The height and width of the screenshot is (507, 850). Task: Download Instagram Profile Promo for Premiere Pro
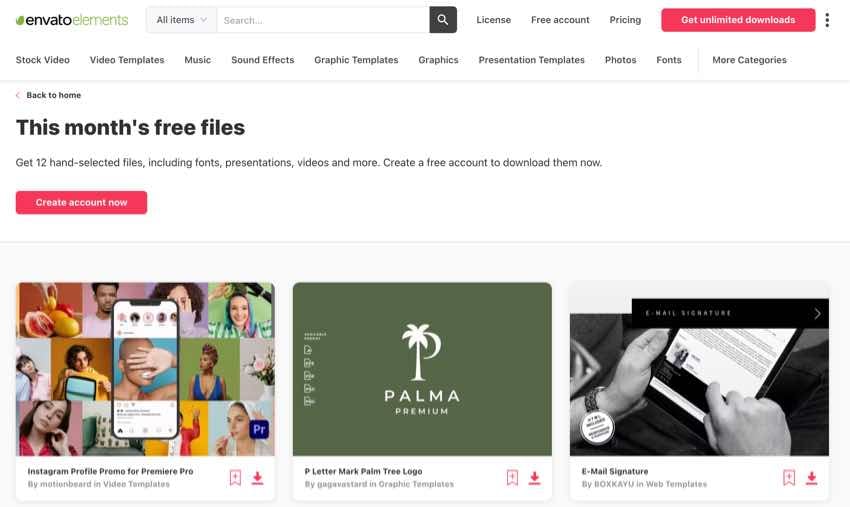pyautogui.click(x=258, y=478)
